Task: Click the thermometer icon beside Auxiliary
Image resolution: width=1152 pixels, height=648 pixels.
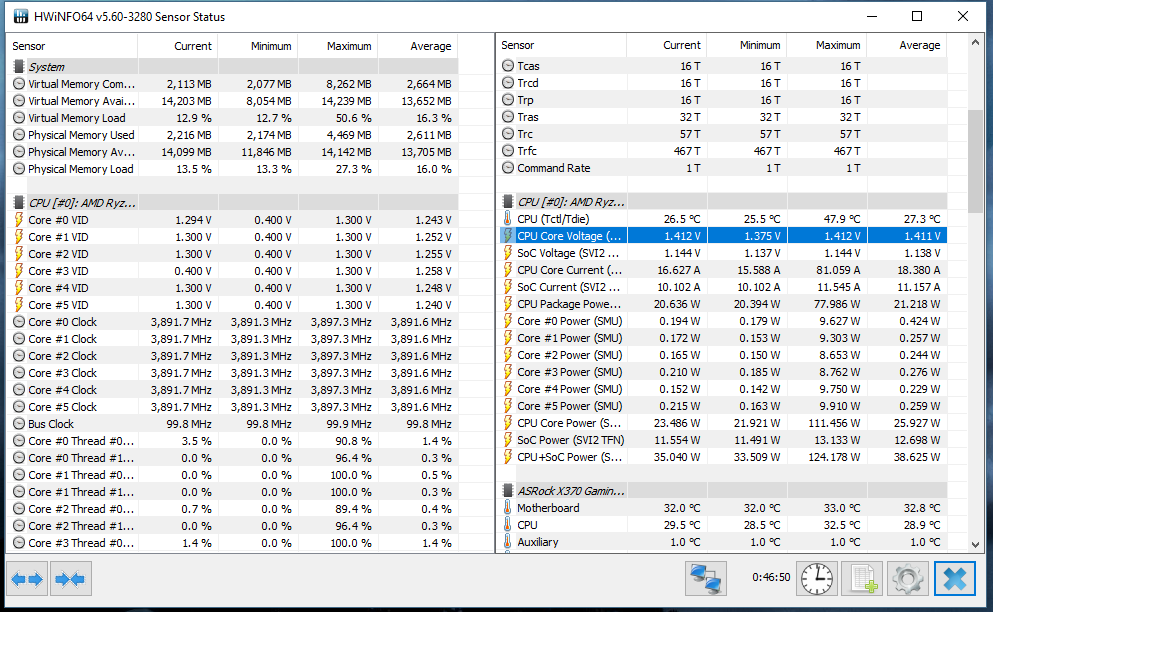Action: 508,541
